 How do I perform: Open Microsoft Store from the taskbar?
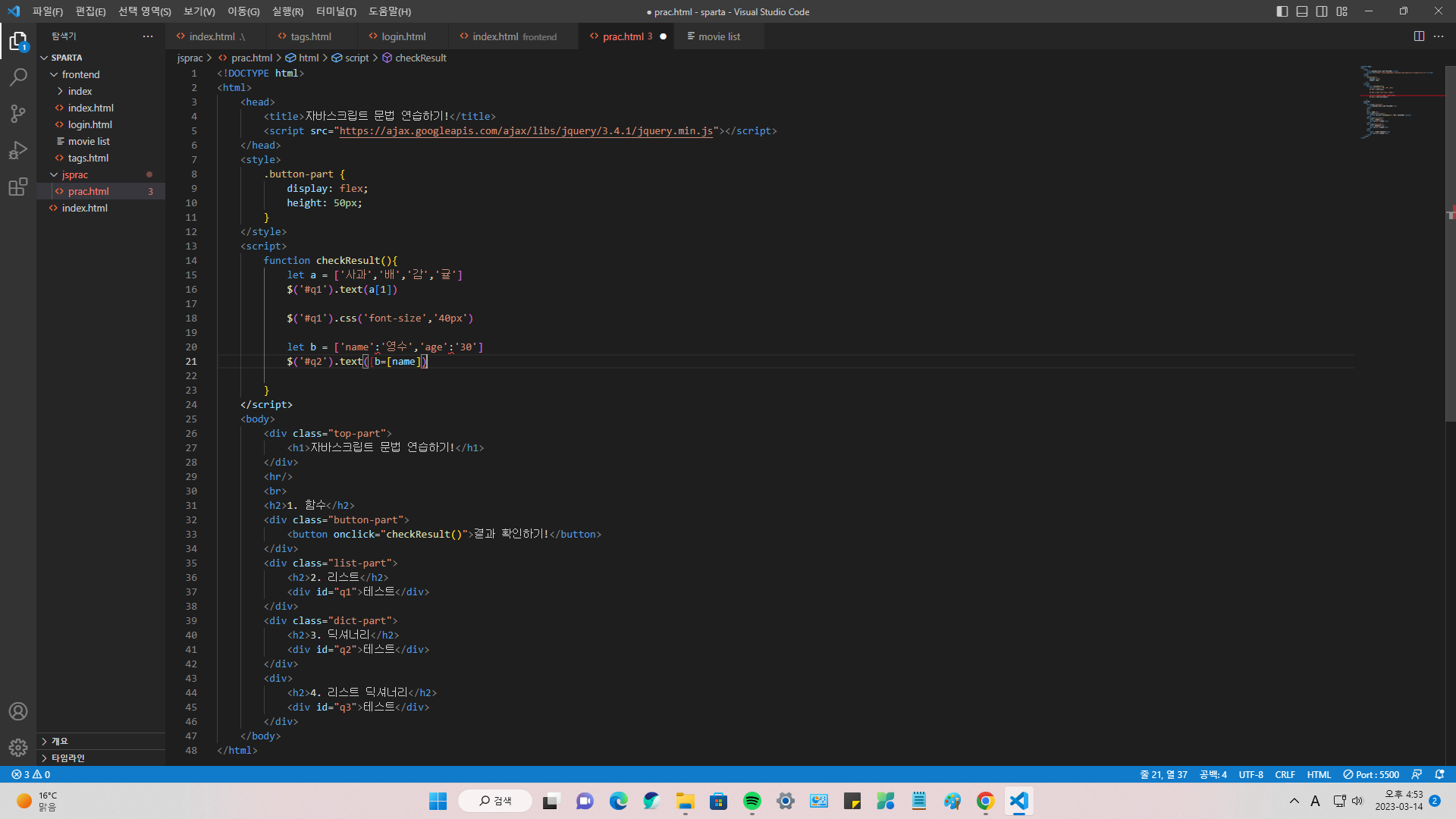(x=719, y=801)
